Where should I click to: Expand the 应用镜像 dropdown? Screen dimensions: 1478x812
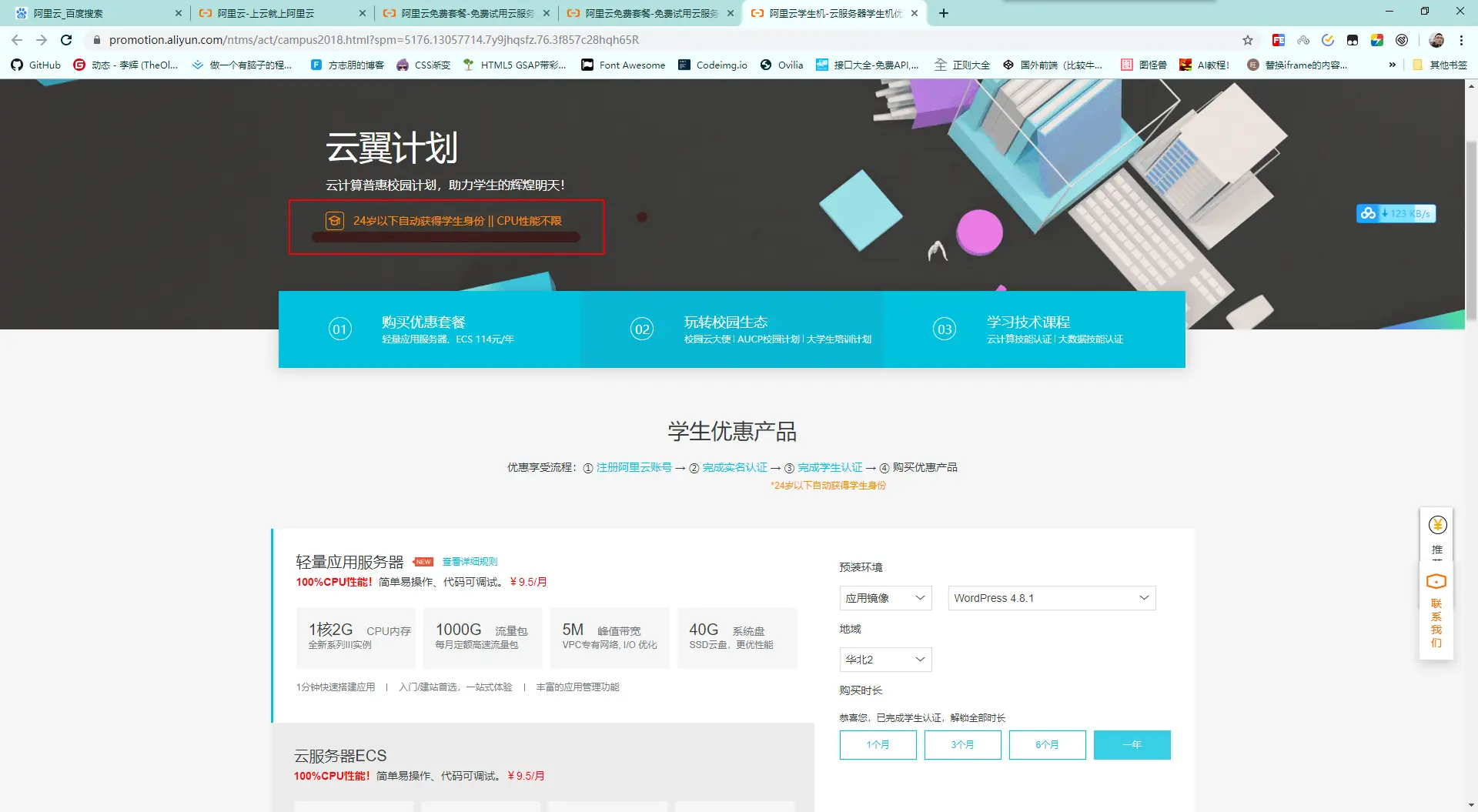885,598
